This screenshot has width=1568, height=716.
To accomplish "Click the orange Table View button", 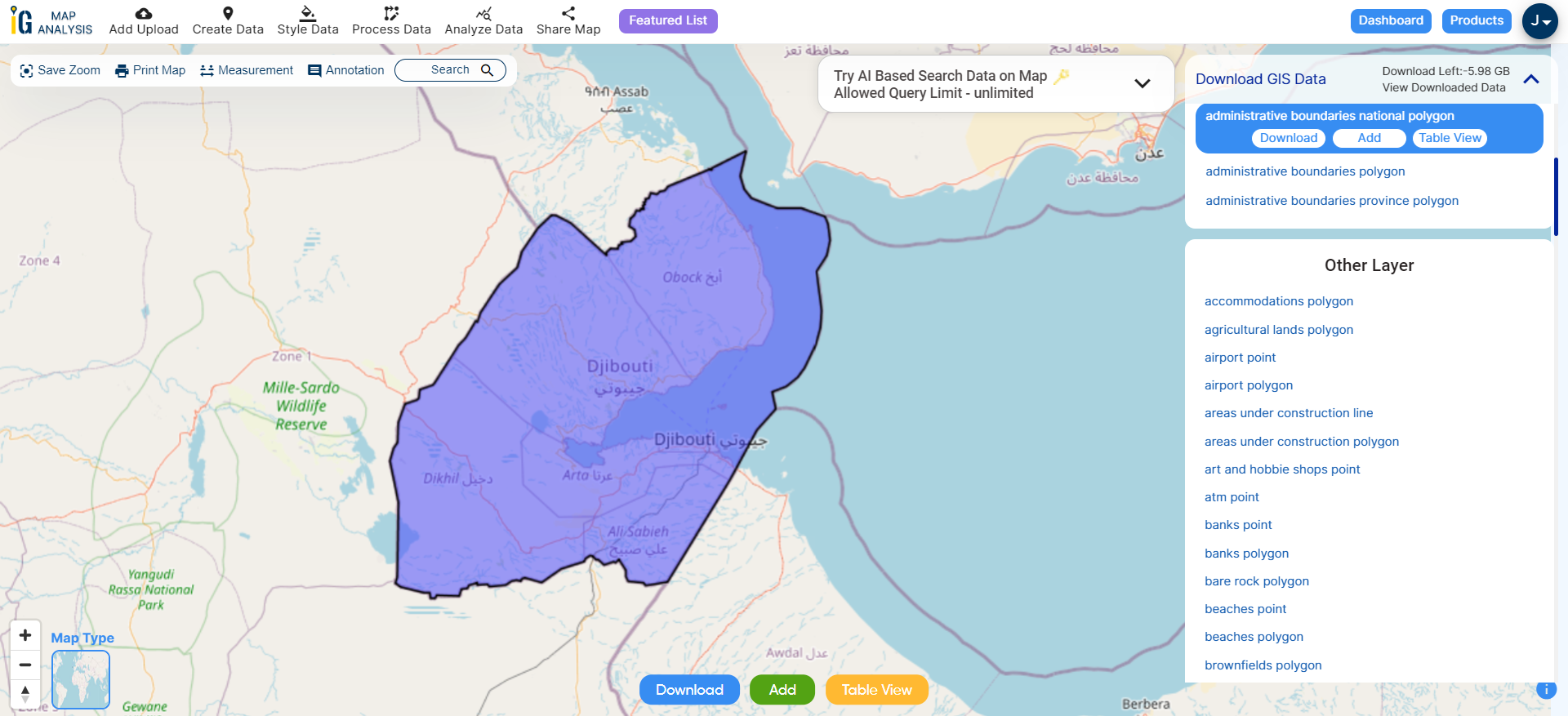I will pyautogui.click(x=876, y=690).
